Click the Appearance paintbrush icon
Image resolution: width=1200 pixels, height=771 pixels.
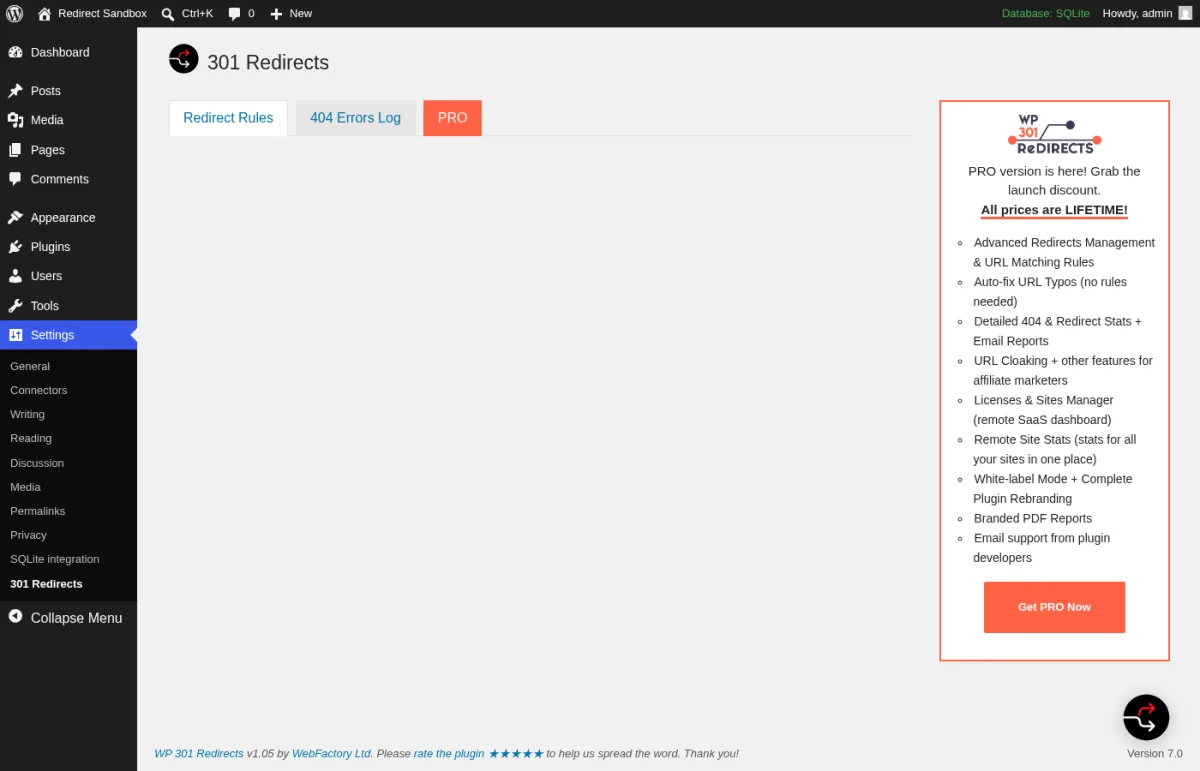(x=15, y=217)
